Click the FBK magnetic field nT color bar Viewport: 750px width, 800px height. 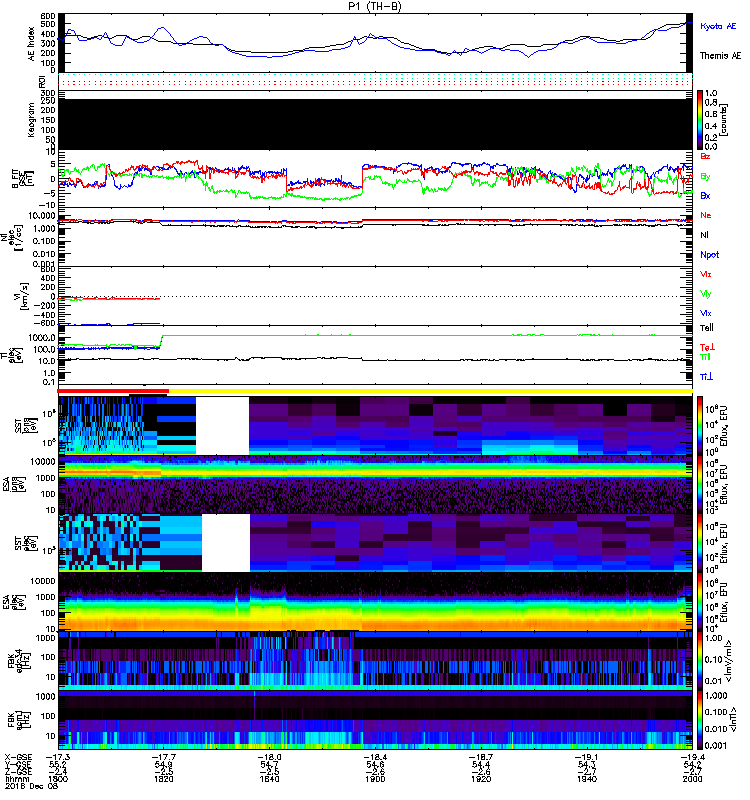[x=701, y=720]
